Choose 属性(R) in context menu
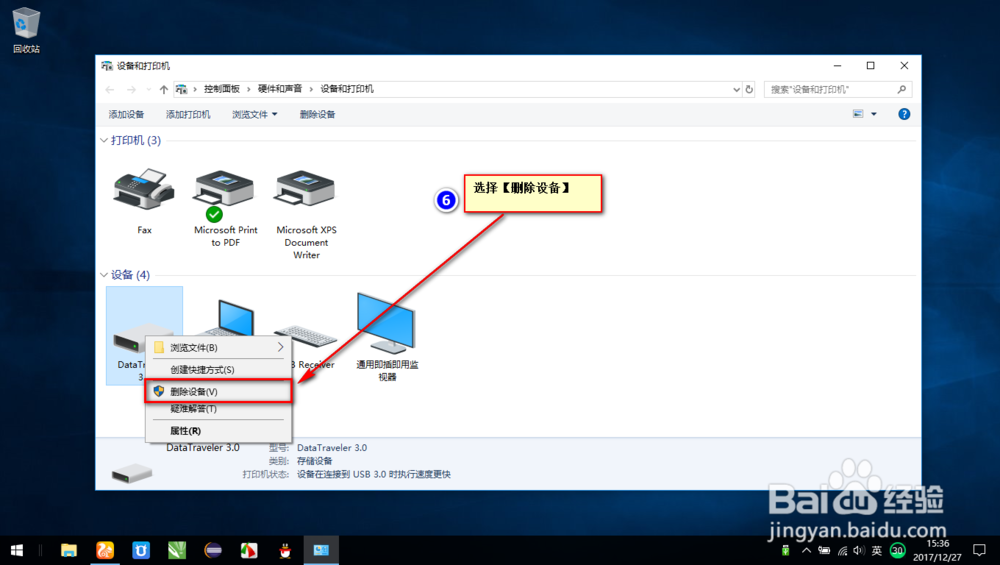This screenshot has width=1000, height=565. click(218, 430)
